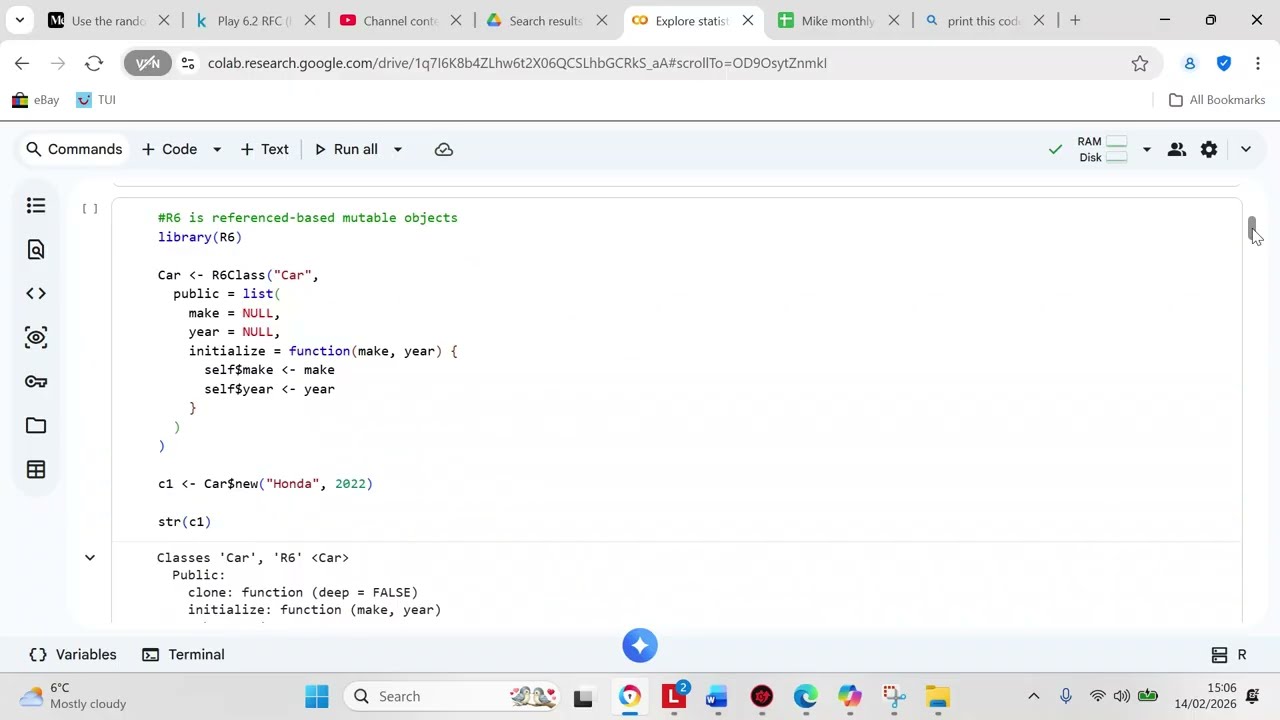Viewport: 1280px width, 720px height.
Task: Run the Car R6 code cell
Action: pyautogui.click(x=90, y=208)
